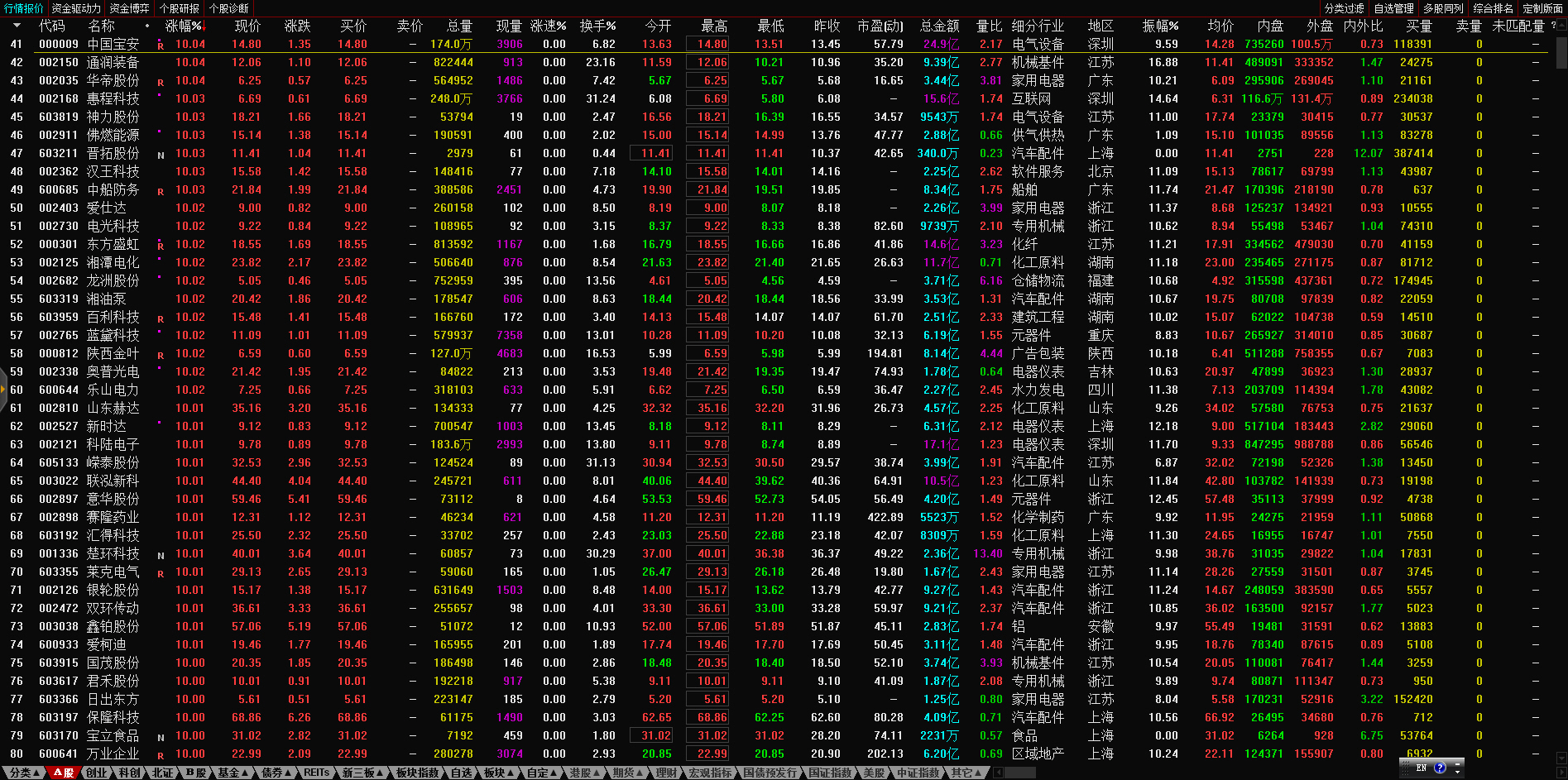Click the R marker beside 万业企业
This screenshot has height=780, width=1568.
tap(161, 755)
